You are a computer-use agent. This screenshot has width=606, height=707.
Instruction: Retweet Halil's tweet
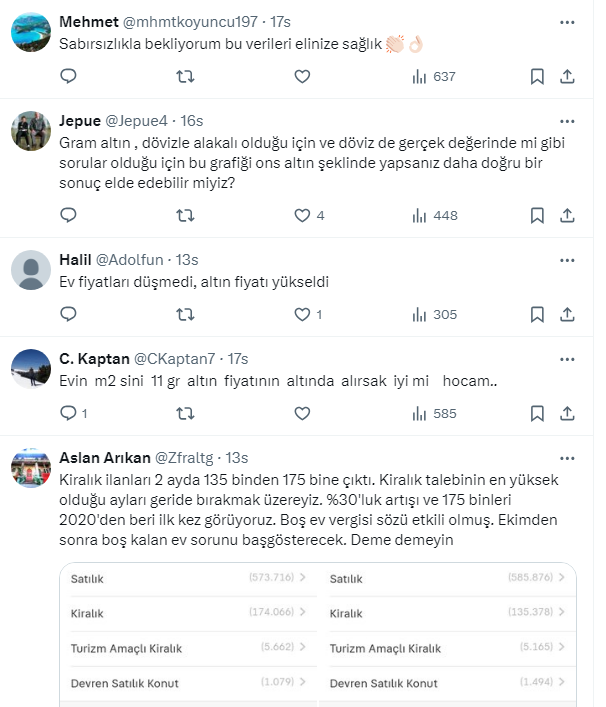click(186, 314)
